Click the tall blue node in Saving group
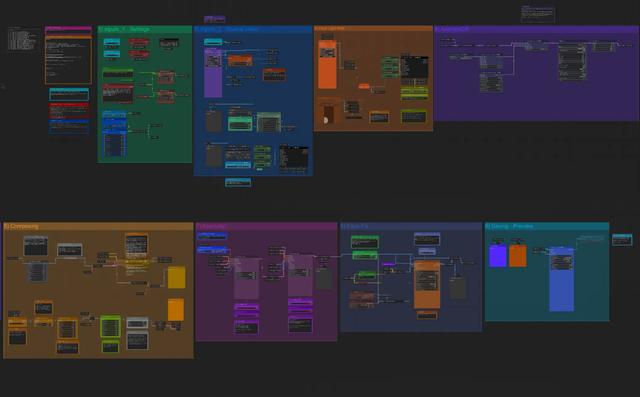 point(562,279)
